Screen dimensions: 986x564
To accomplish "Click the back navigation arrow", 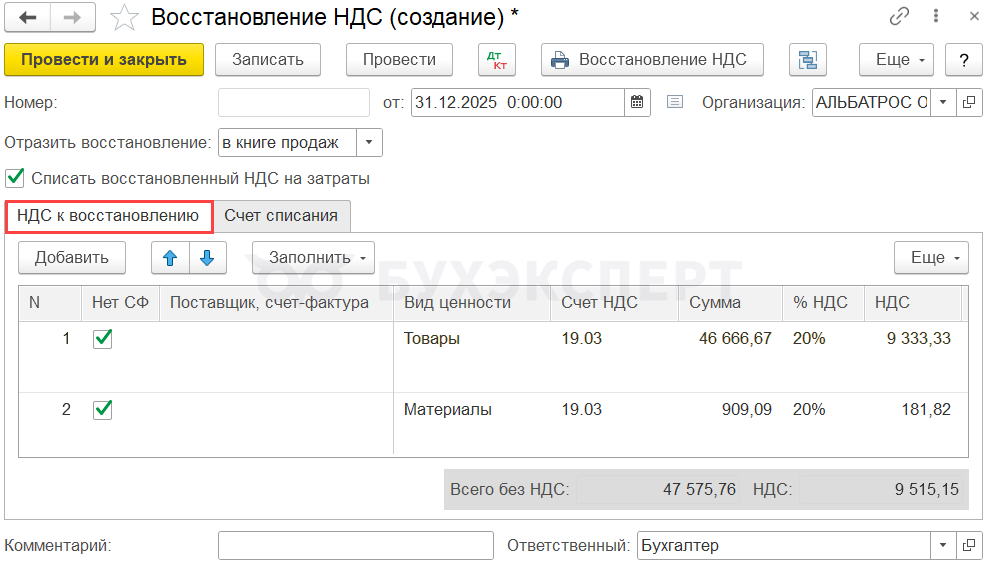I will pyautogui.click(x=28, y=17).
